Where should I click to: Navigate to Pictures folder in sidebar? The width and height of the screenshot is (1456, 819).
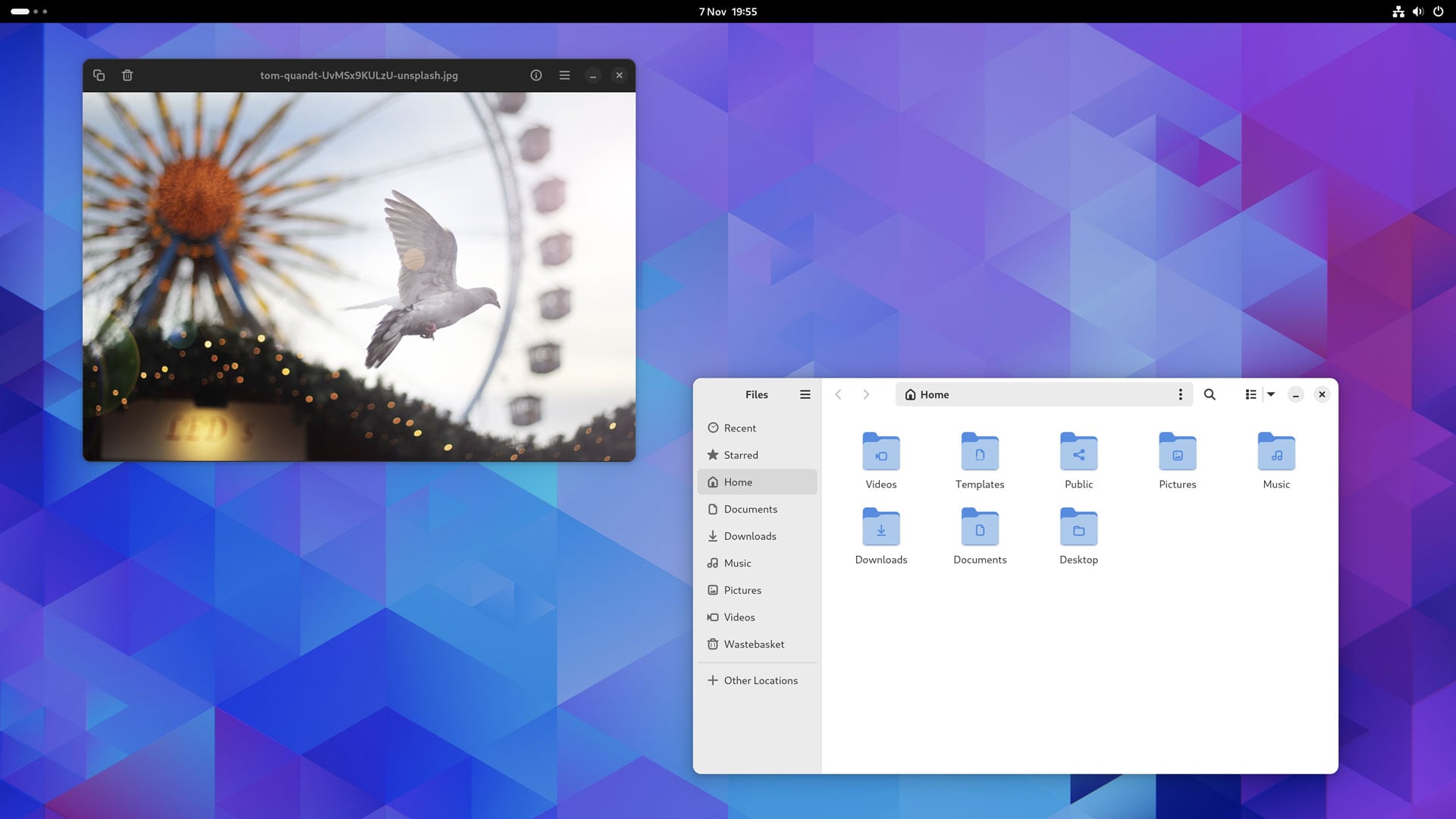[742, 589]
